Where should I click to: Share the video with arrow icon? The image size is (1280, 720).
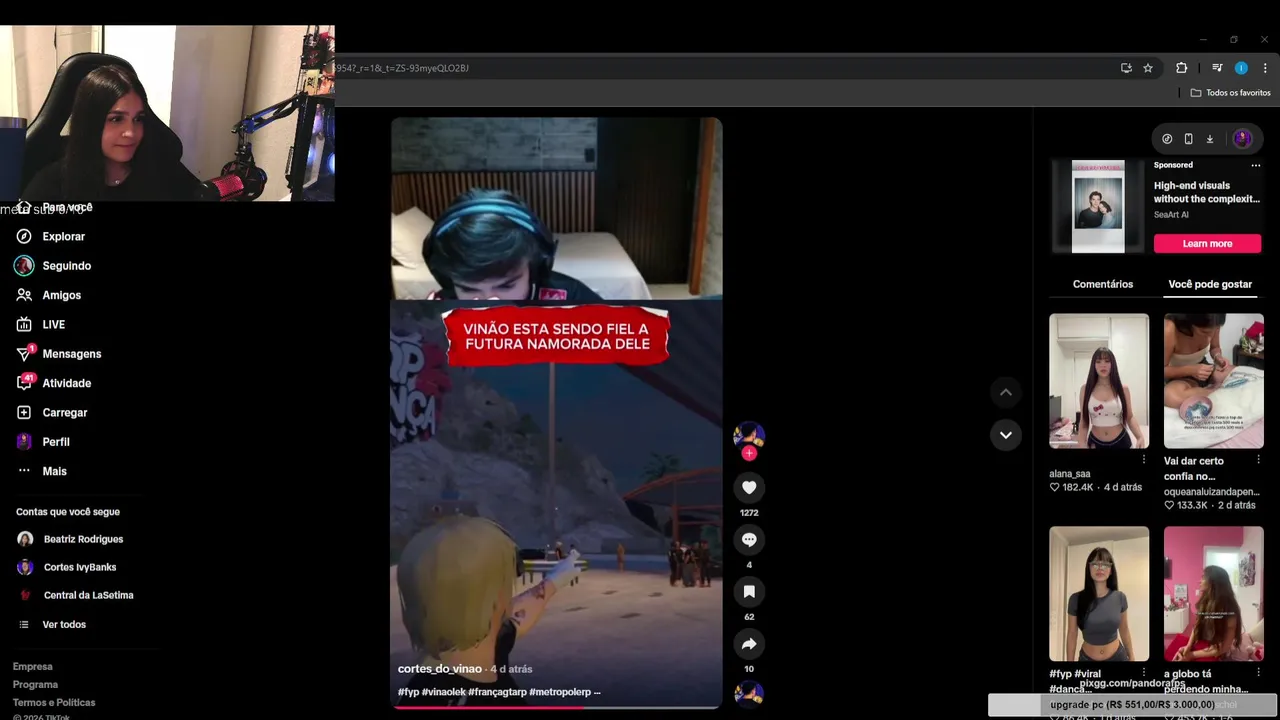[x=749, y=643]
